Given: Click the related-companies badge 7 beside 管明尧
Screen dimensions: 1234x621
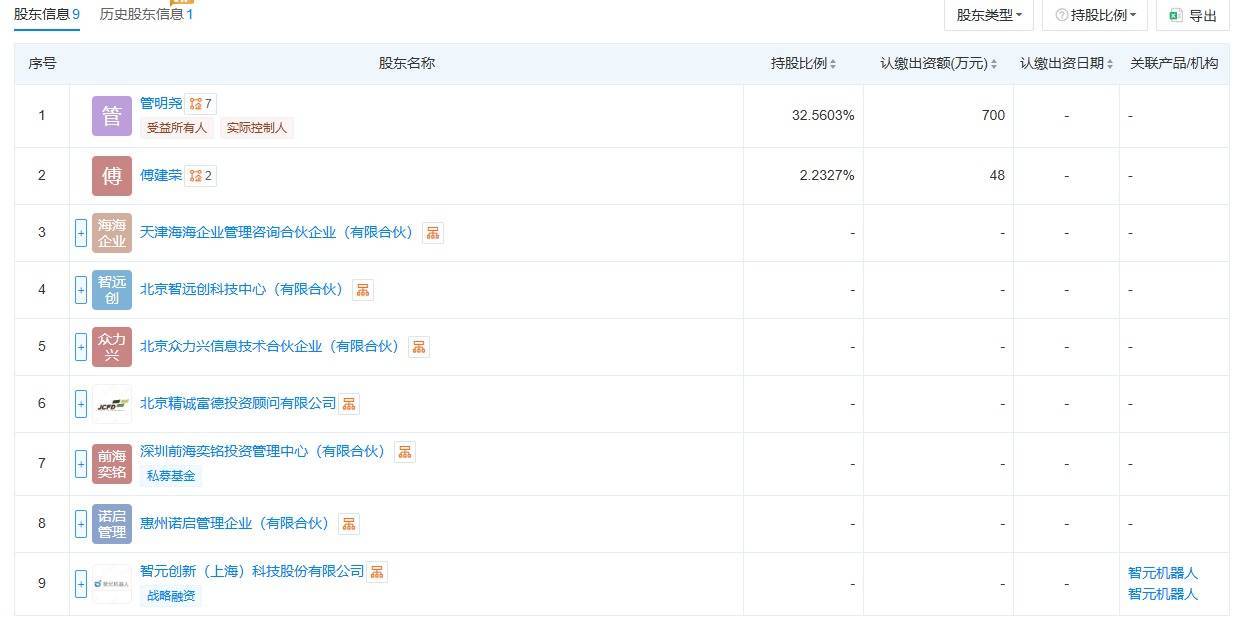Looking at the screenshot, I should coord(201,104).
